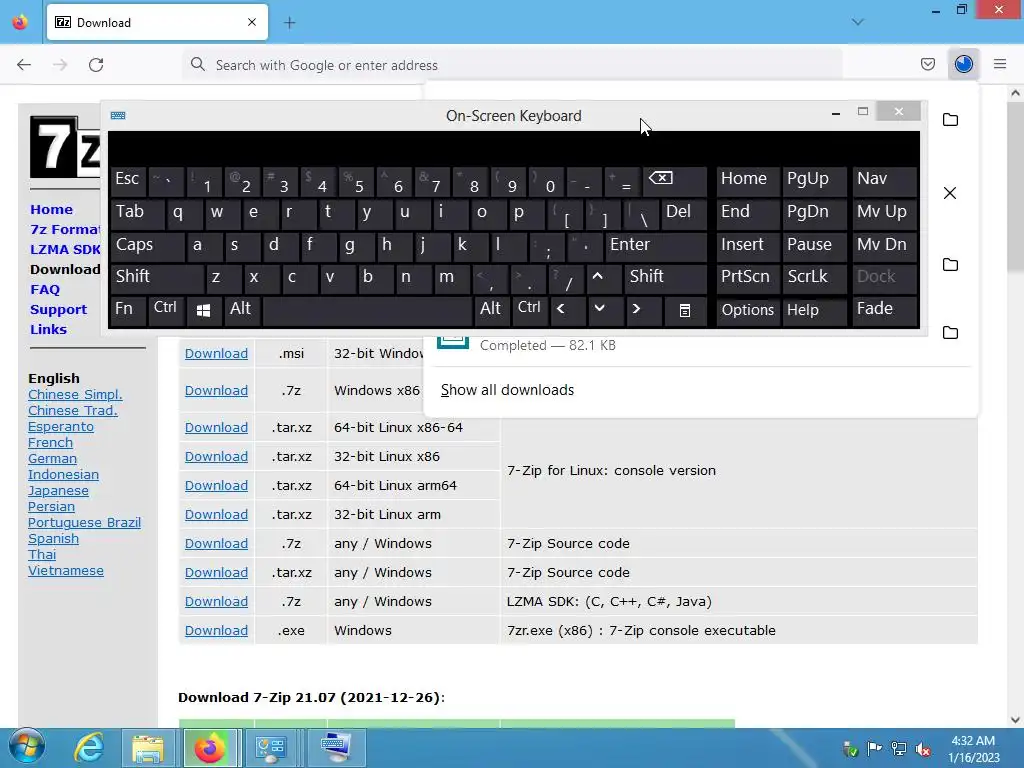The image size is (1024, 768).
Task: Open the Links sidebar item
Action: click(x=48, y=329)
